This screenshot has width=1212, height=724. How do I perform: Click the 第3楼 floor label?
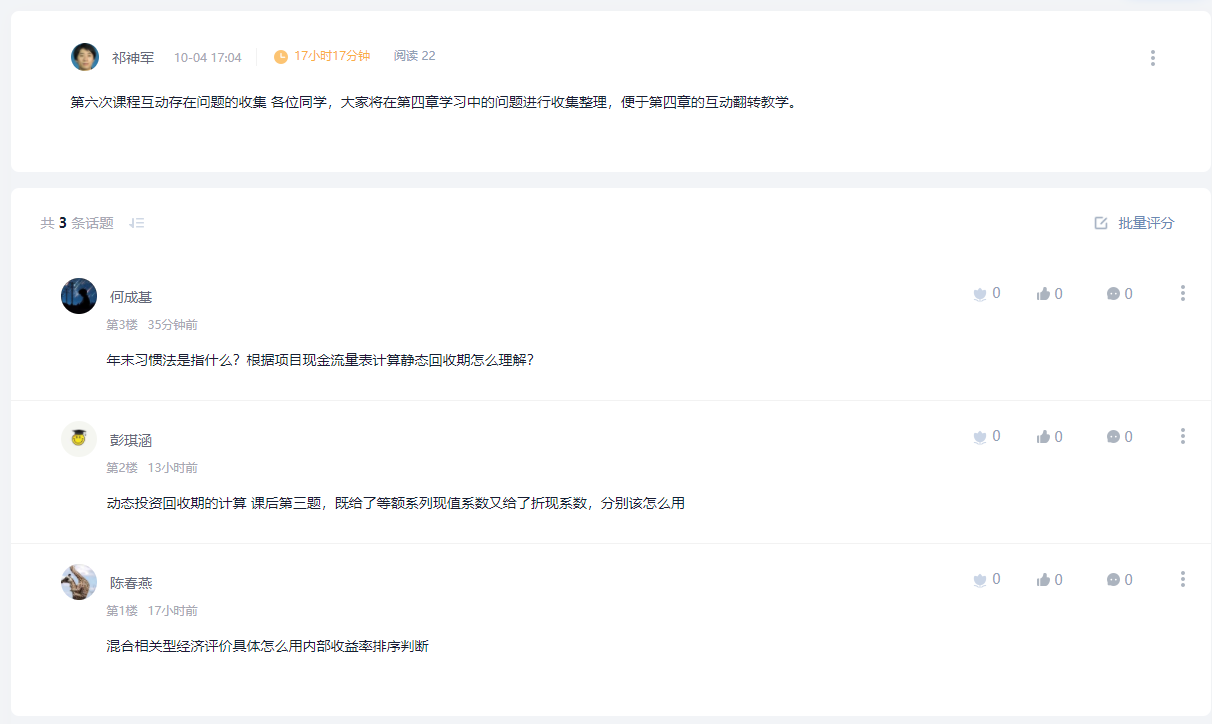pyautogui.click(x=122, y=325)
